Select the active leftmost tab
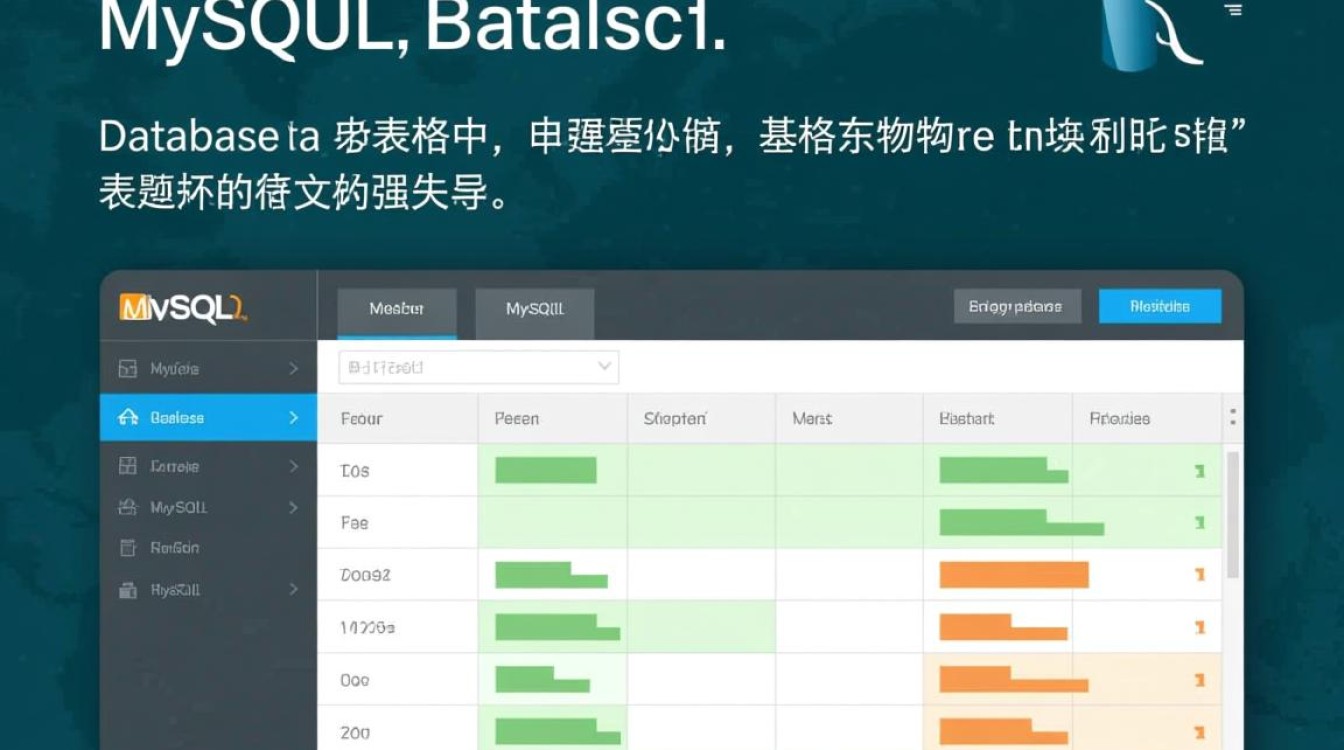 pyautogui.click(x=398, y=309)
